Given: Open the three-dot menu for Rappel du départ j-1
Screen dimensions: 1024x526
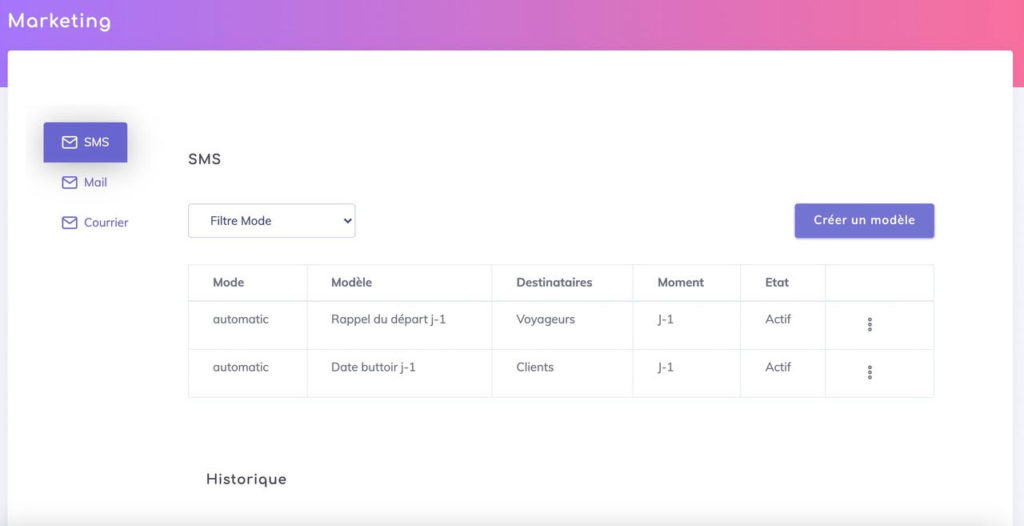Looking at the screenshot, I should tap(869, 324).
